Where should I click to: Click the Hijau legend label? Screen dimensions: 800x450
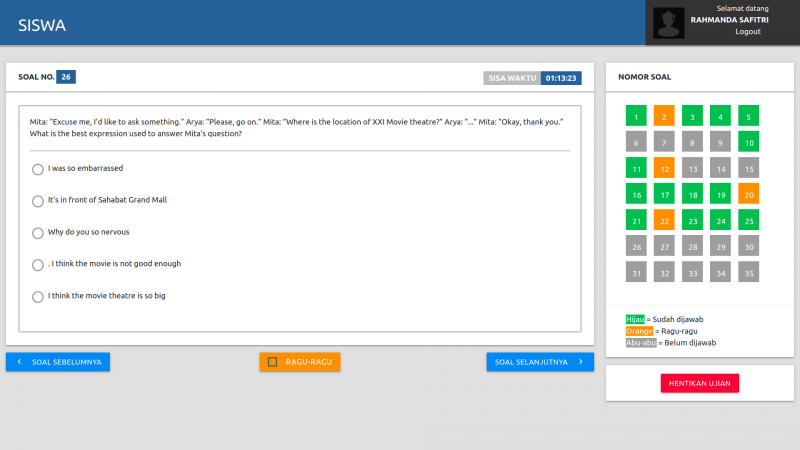(x=635, y=319)
